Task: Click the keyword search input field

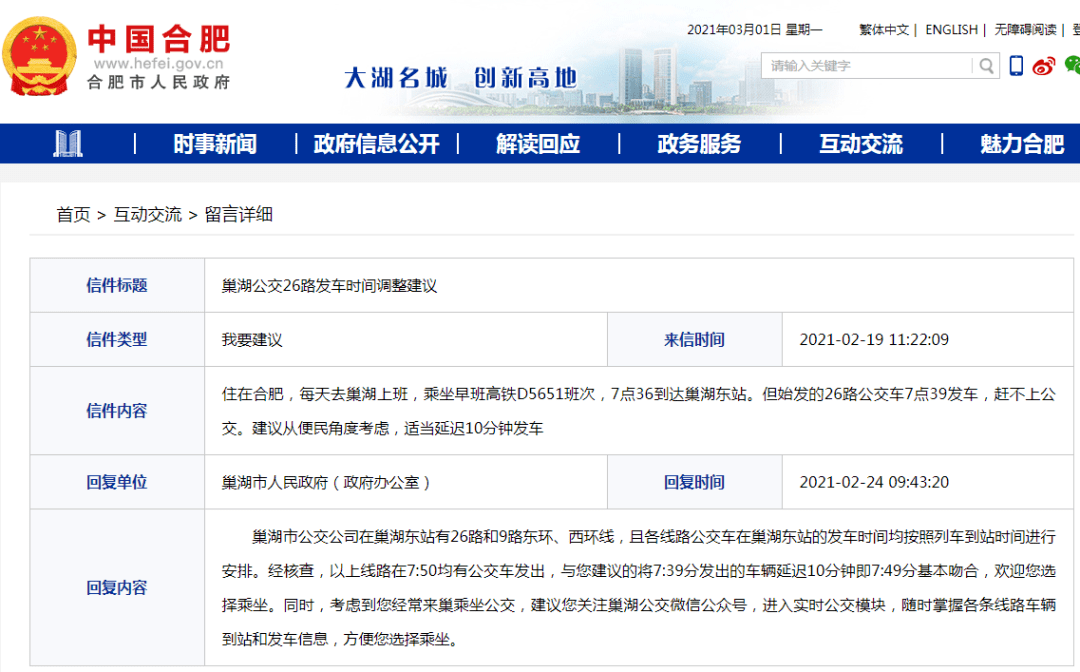Action: pos(868,66)
